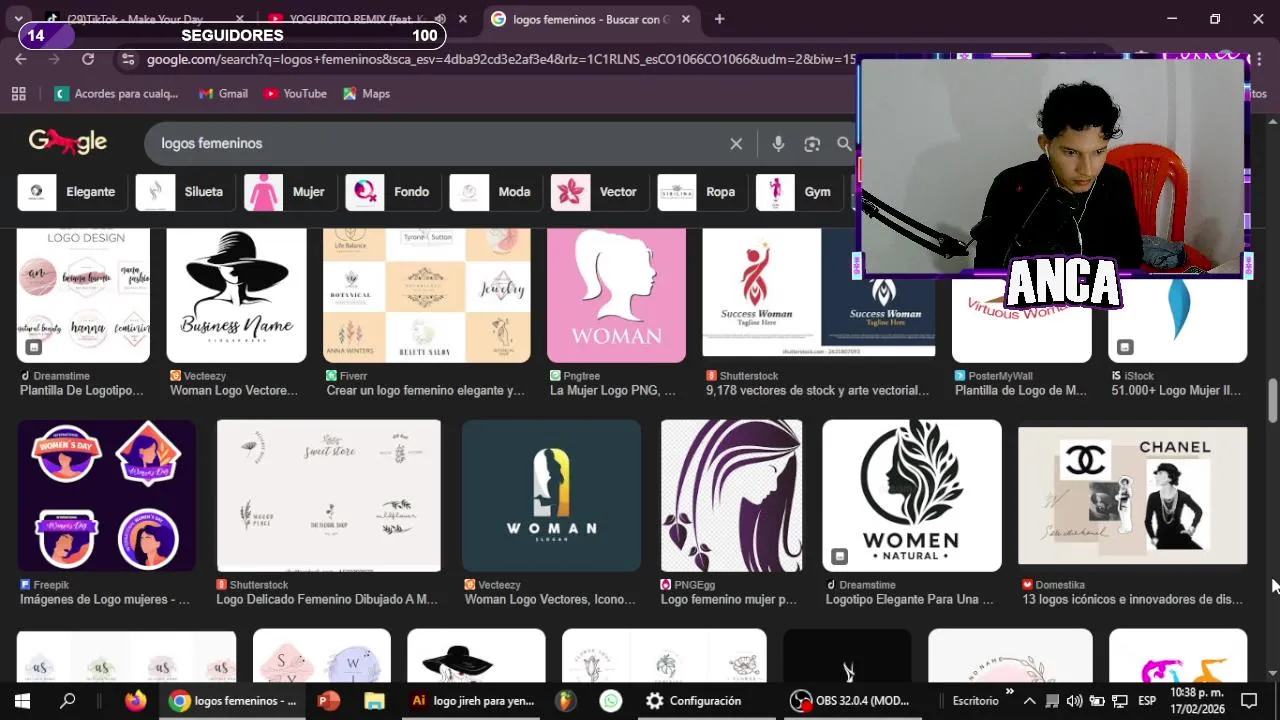
Task: Open the tab search dropdown
Action: pos(18,19)
